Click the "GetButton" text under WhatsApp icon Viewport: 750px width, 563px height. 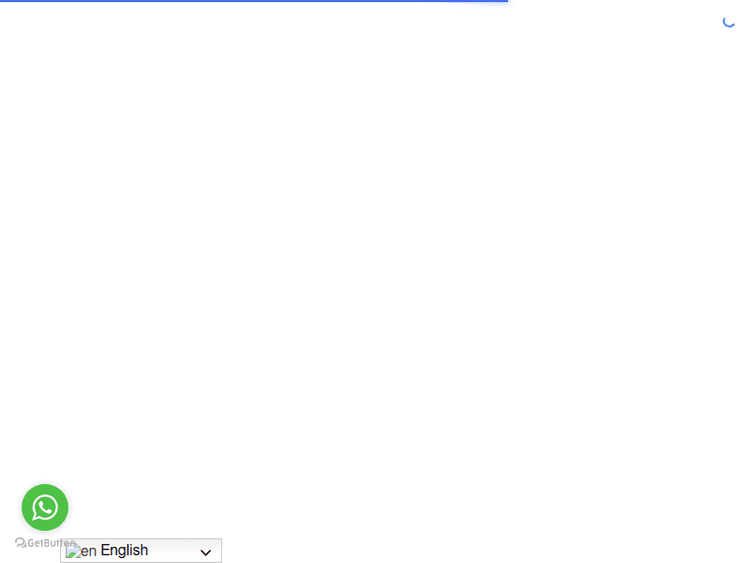[48, 543]
